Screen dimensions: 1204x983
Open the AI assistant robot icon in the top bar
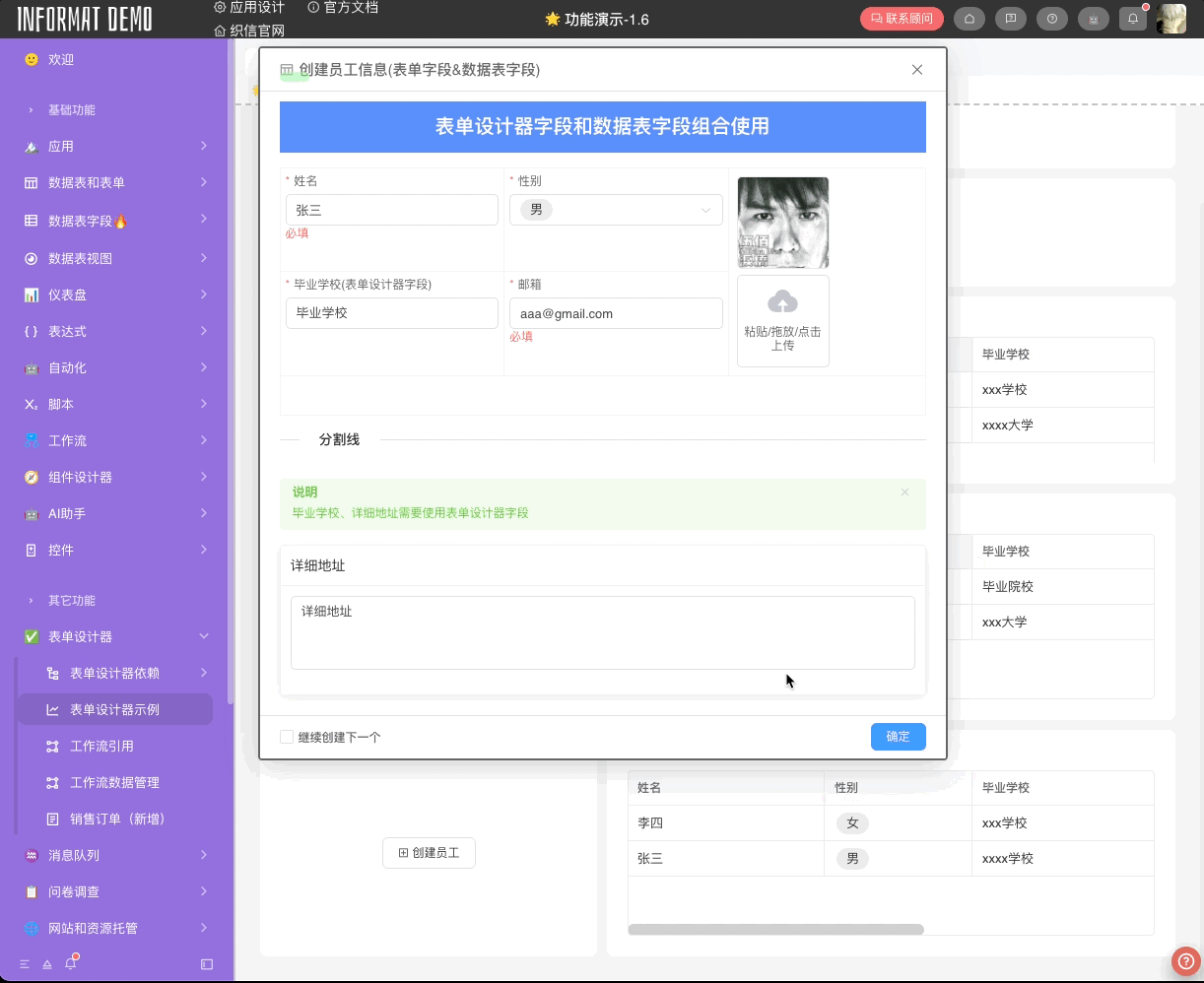1093,19
